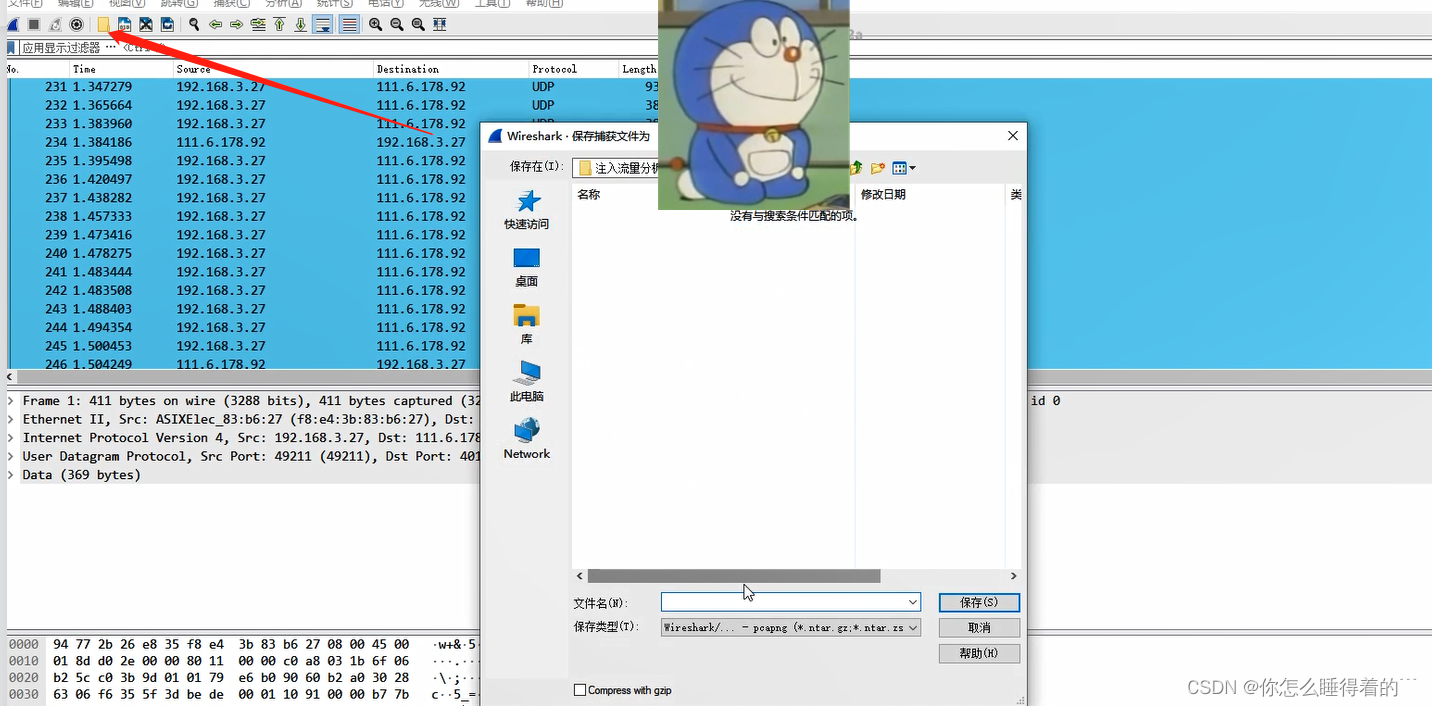Zoom out the main window text
This screenshot has height=706, width=1432.
point(397,24)
